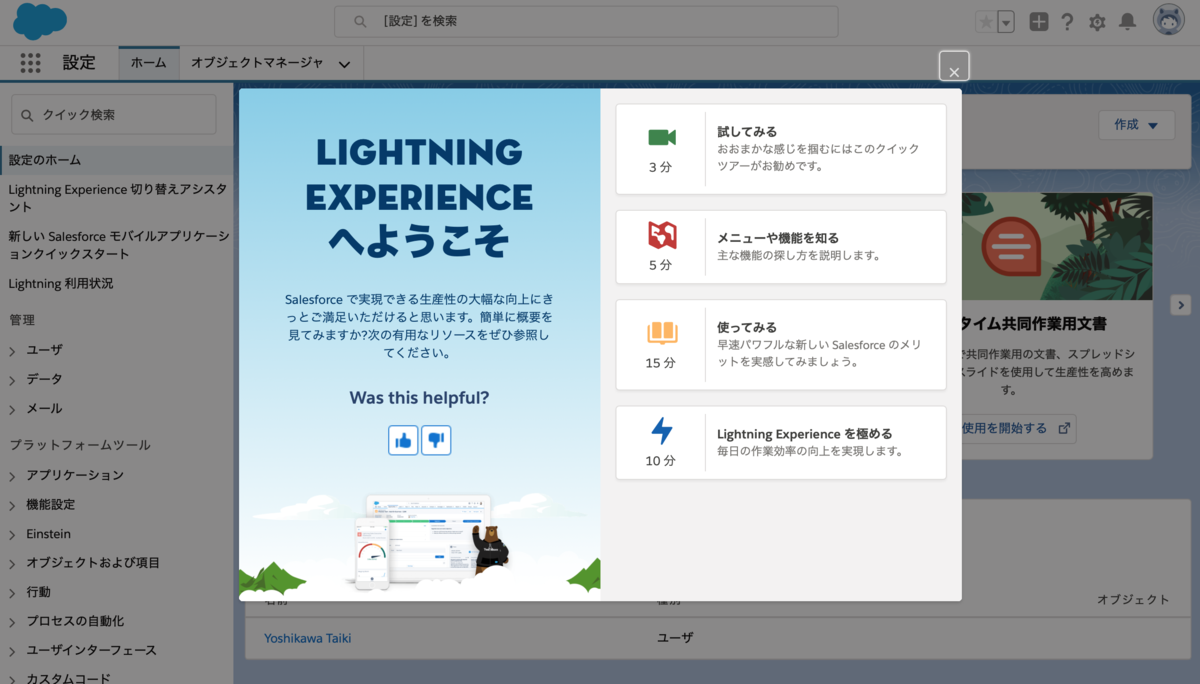Screen dimensions: 1200x684
Task: Click the favorites star icon
Action: (x=986, y=22)
